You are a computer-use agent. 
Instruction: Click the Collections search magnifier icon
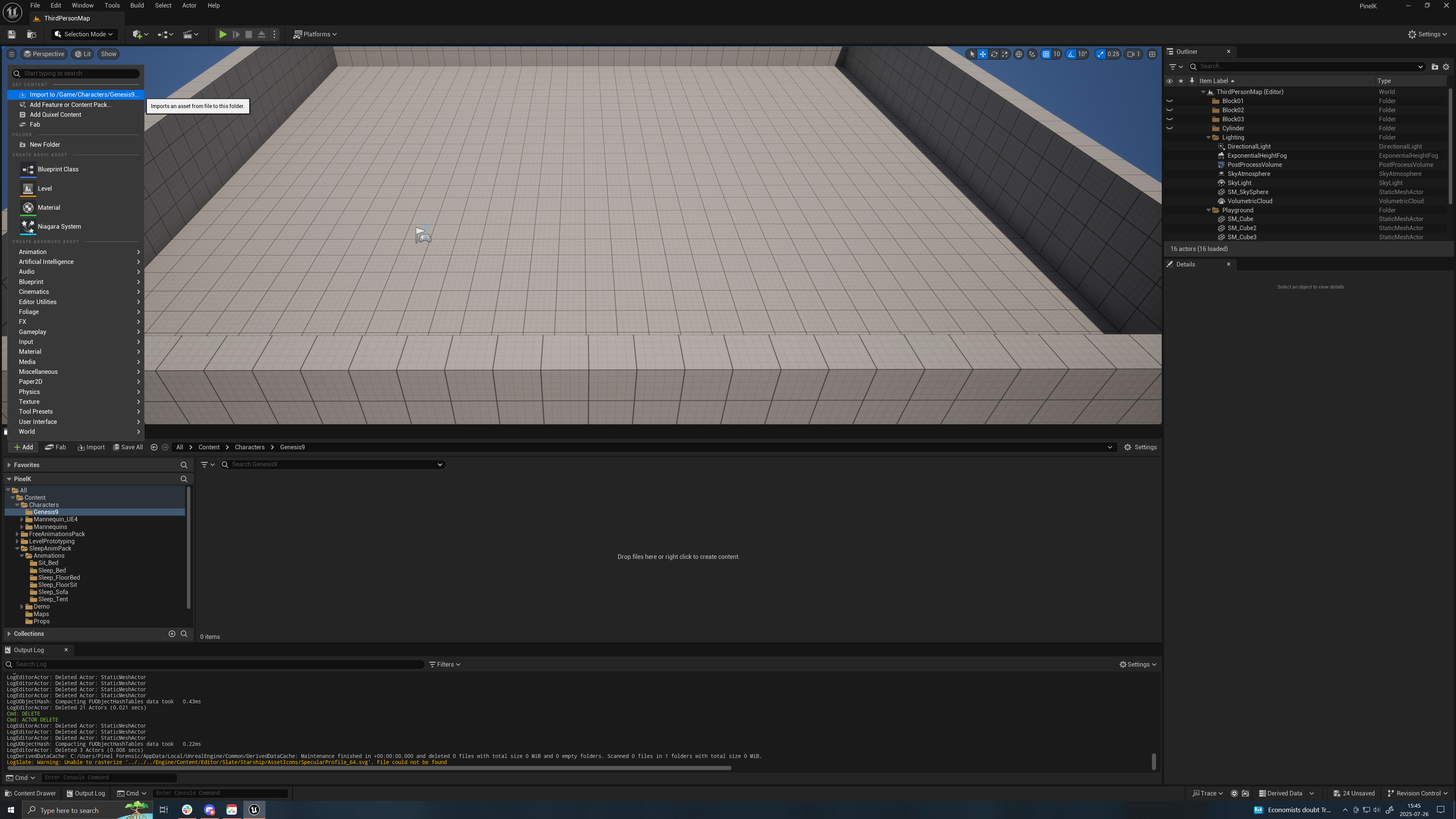[x=184, y=634]
